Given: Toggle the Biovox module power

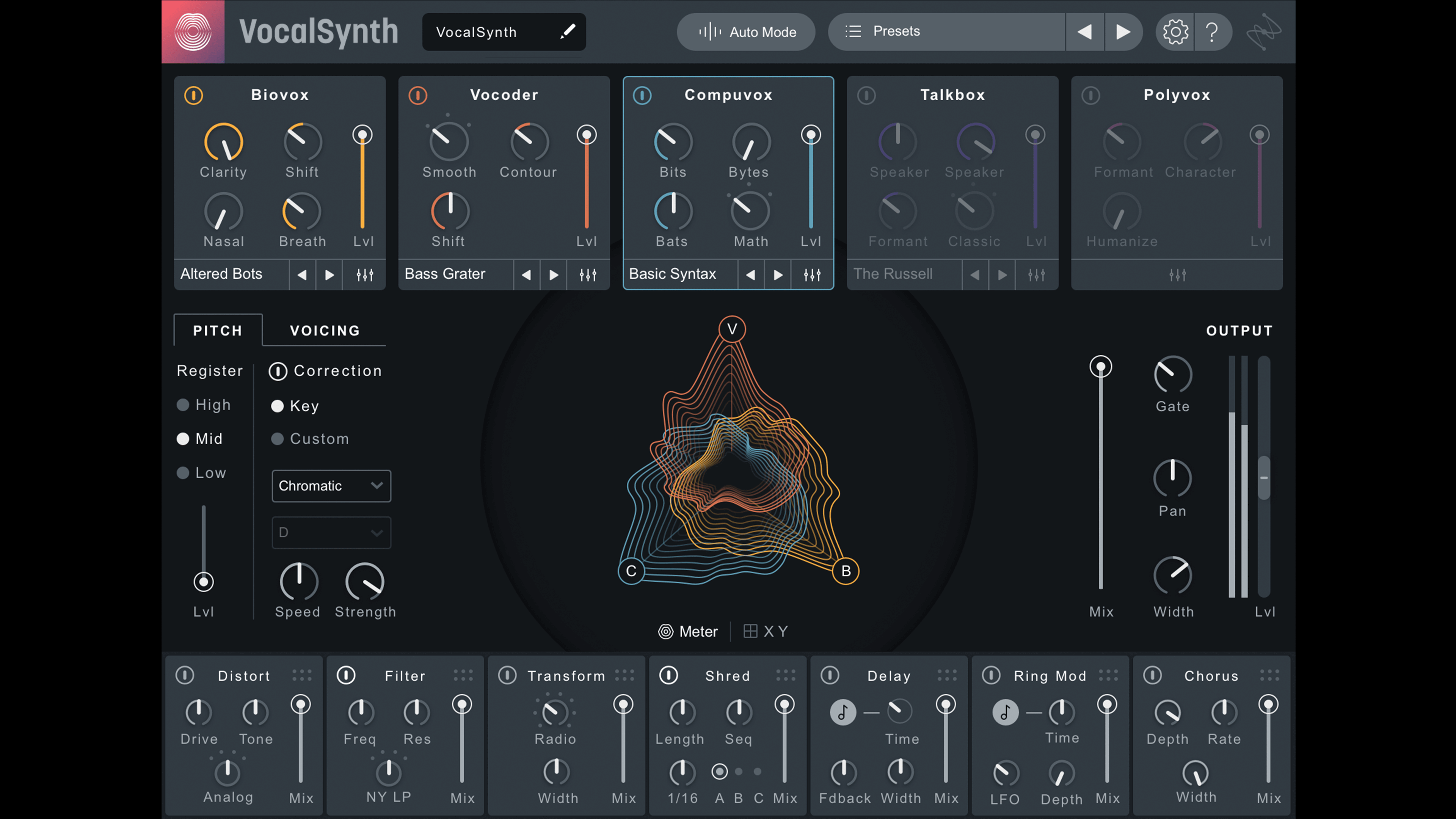Looking at the screenshot, I should pyautogui.click(x=193, y=95).
